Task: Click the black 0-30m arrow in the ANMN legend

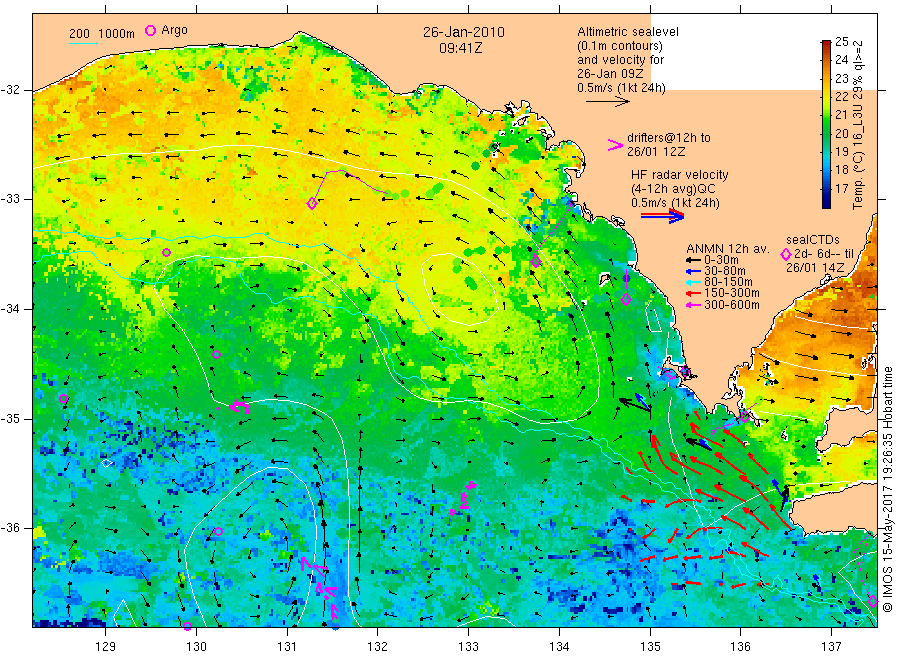Action: (693, 260)
